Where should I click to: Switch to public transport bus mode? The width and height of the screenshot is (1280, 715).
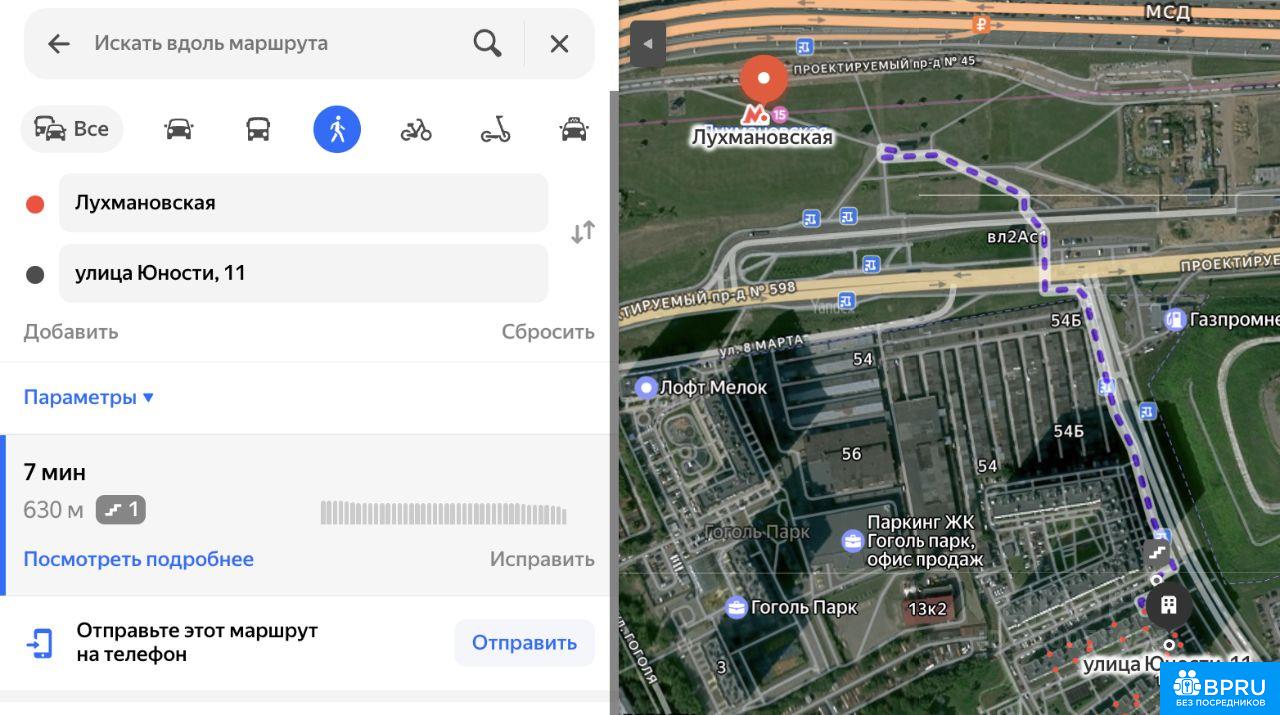click(258, 129)
